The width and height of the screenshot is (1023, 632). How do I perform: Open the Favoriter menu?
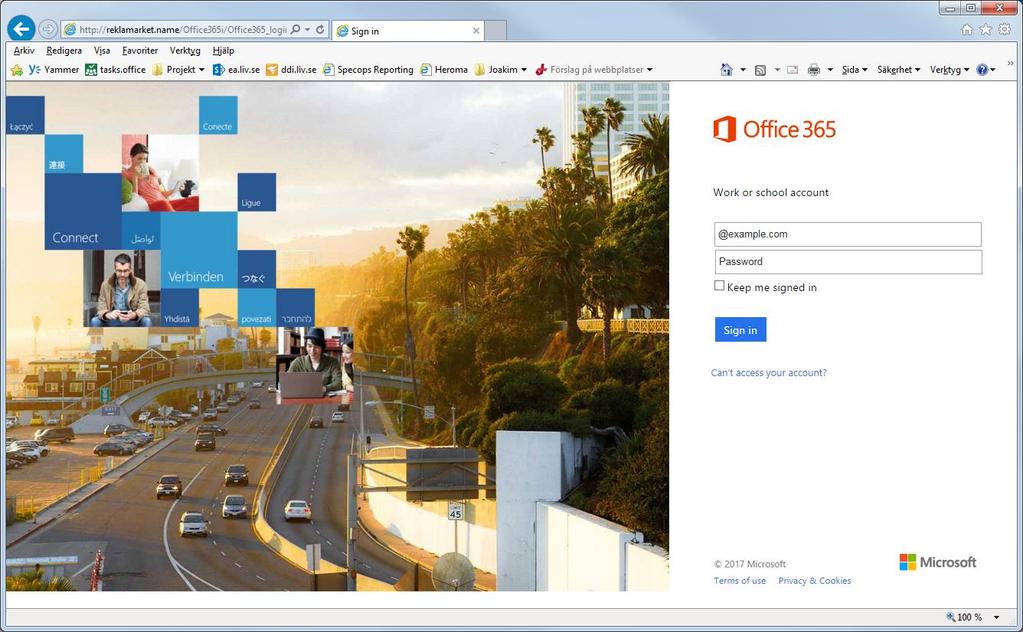[x=140, y=50]
